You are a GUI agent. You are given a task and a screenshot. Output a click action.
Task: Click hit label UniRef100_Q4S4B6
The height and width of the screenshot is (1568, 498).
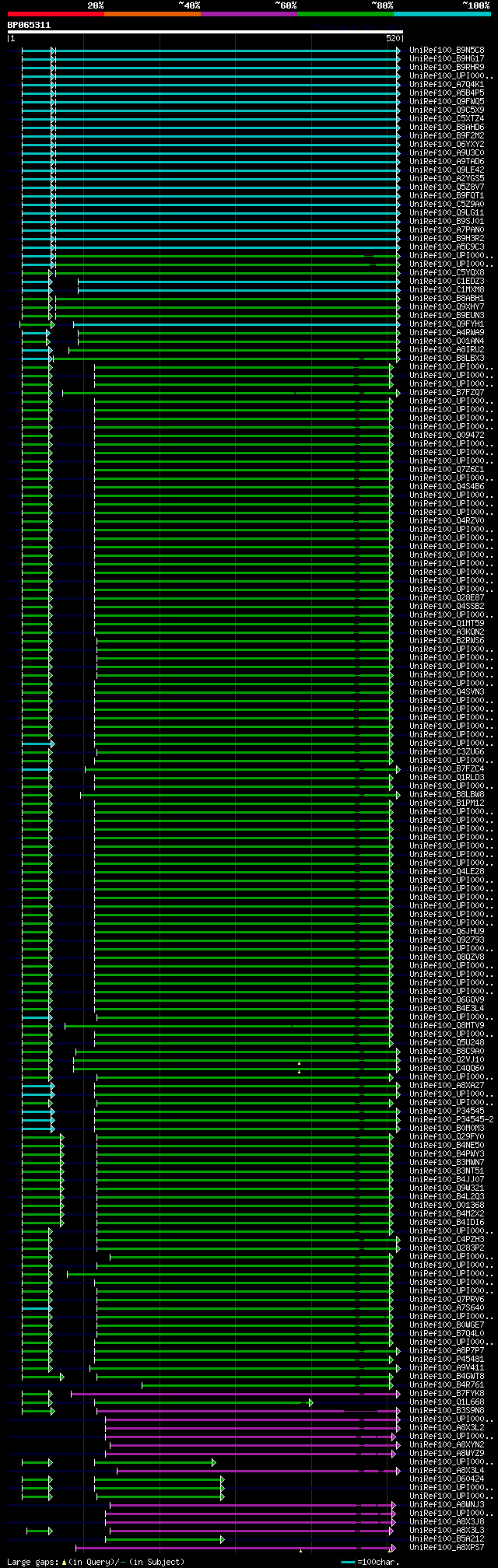click(447, 487)
